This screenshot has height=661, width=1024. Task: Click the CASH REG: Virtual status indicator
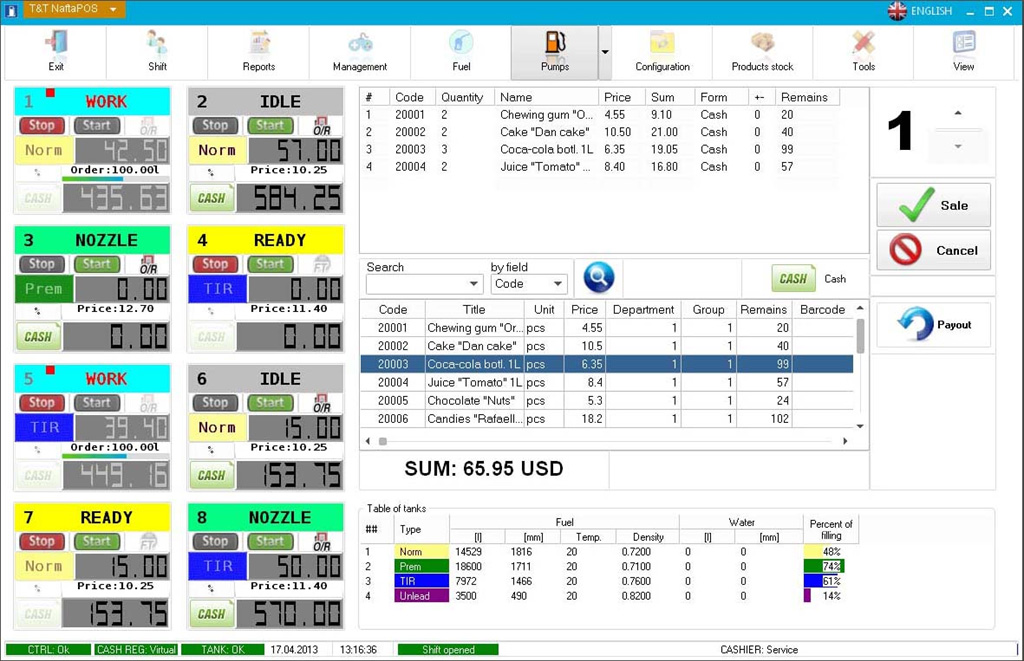coord(136,649)
